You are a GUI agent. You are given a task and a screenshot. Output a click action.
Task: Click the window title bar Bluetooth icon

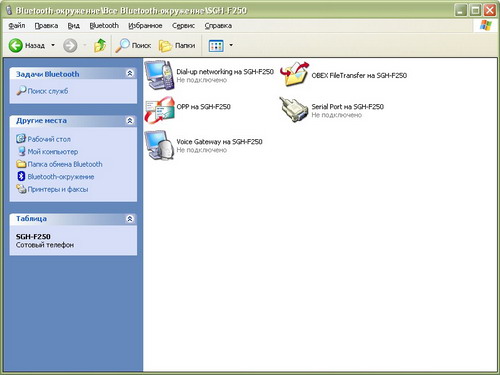tap(9, 10)
